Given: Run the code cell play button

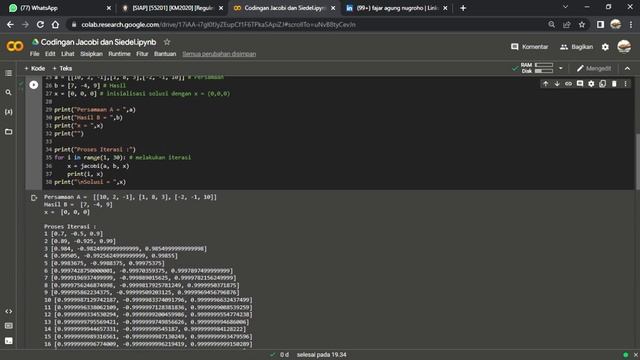Looking at the screenshot, I should click(33, 85).
